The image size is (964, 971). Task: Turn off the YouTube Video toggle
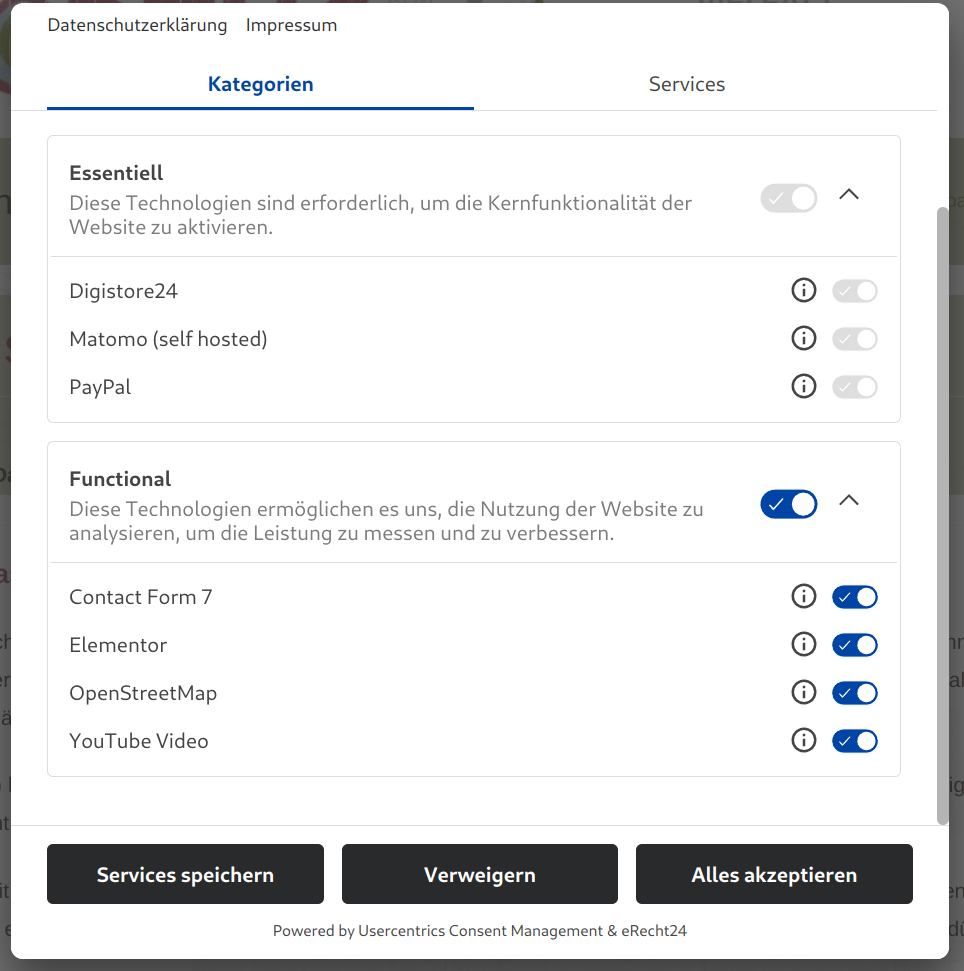[x=854, y=741]
